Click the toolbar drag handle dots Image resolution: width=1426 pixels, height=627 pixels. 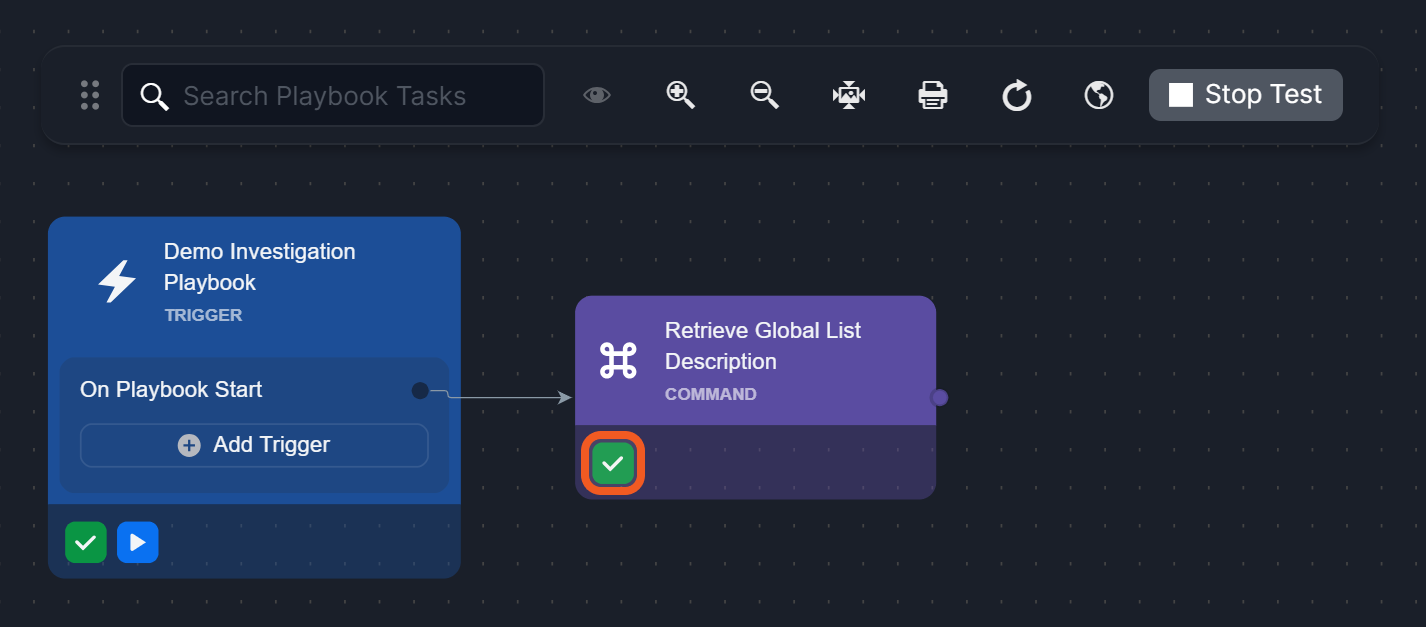point(90,95)
